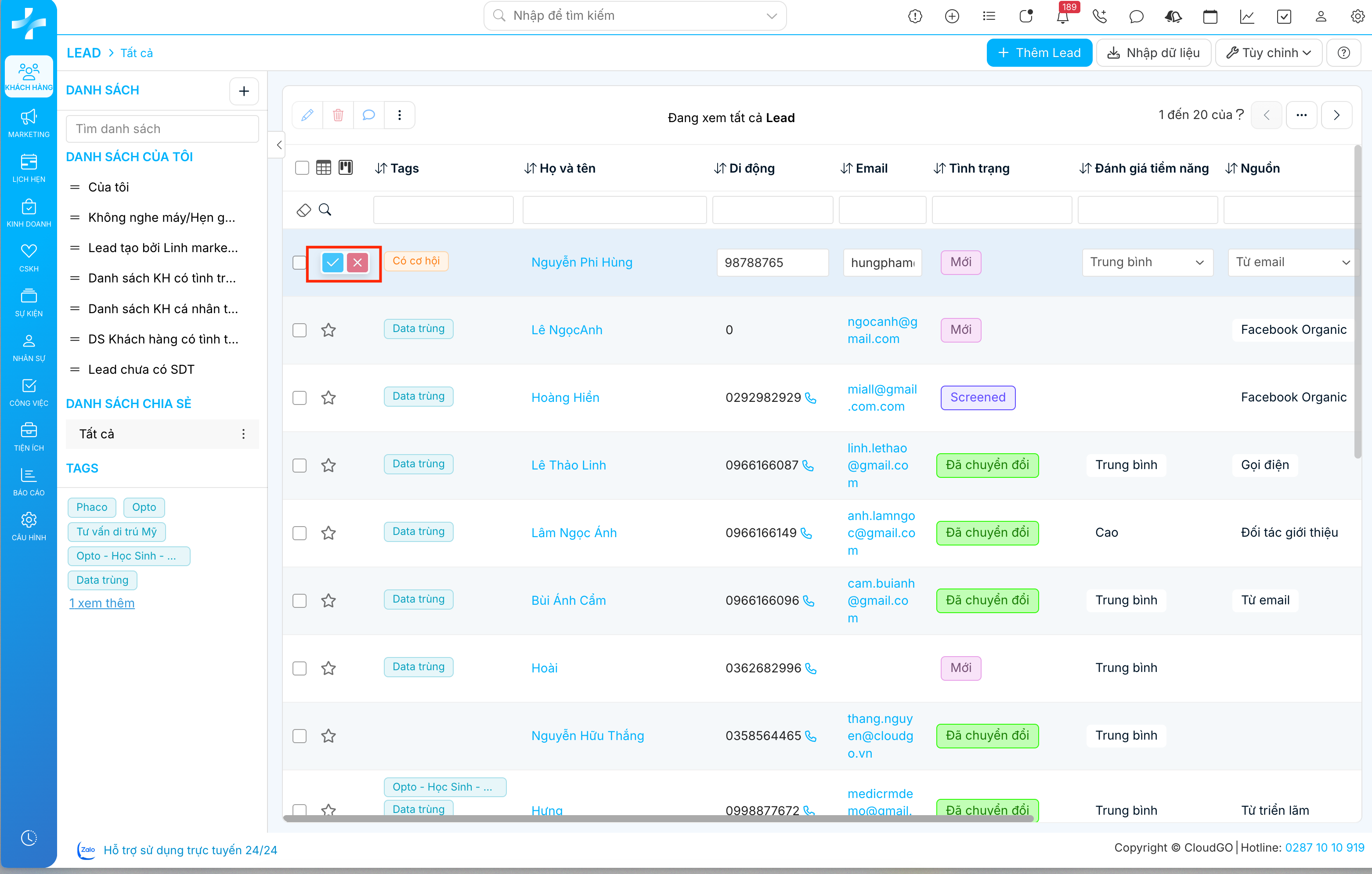Open notifications bell with 189 badge
This screenshot has width=1372, height=874.
(1062, 16)
